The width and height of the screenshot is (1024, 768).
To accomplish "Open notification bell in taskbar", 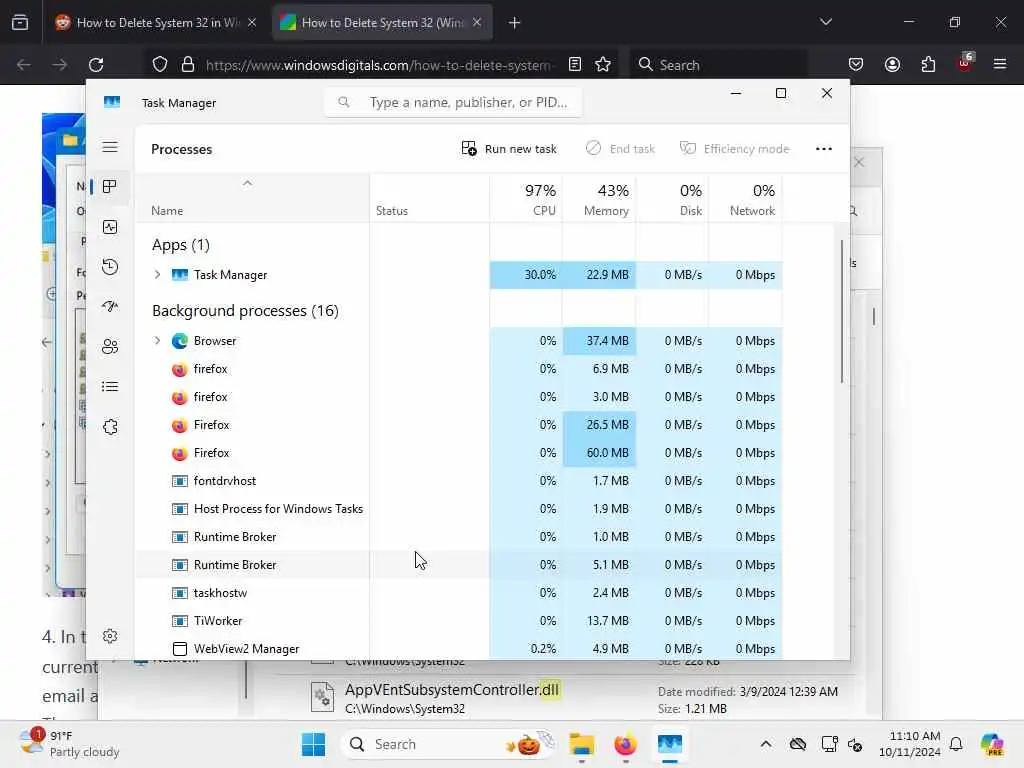I will pos(956,744).
